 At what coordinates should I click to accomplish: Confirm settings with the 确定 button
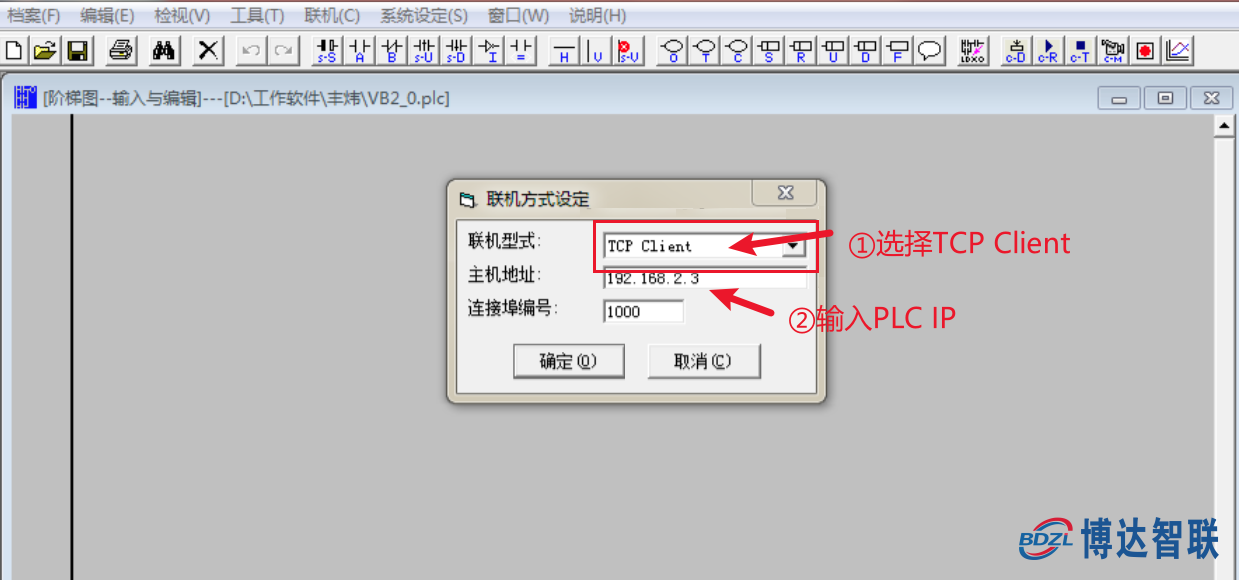coord(568,360)
